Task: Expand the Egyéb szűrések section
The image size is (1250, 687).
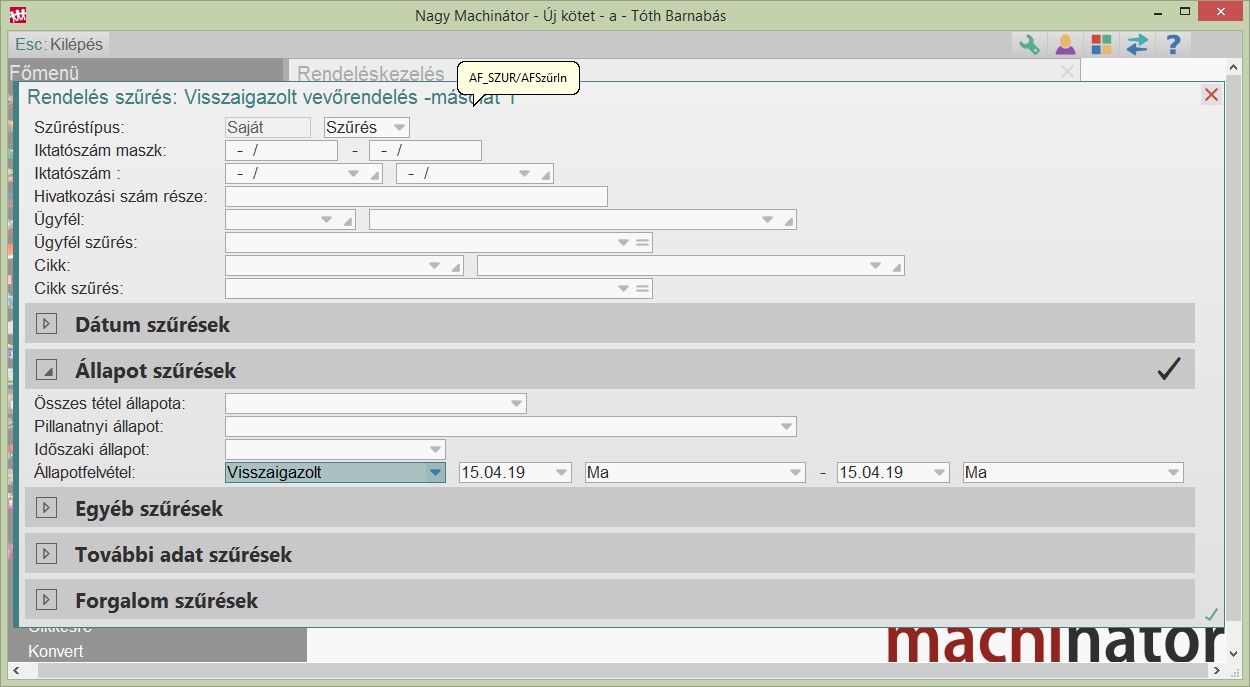Action: tap(46, 508)
